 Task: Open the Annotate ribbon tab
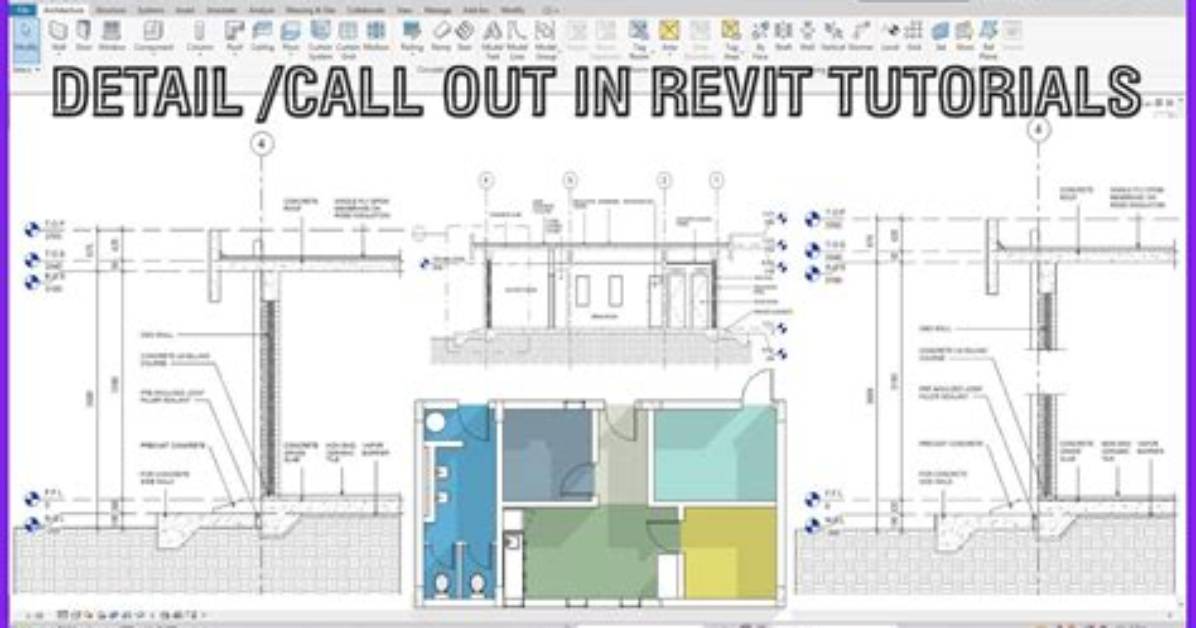(222, 10)
